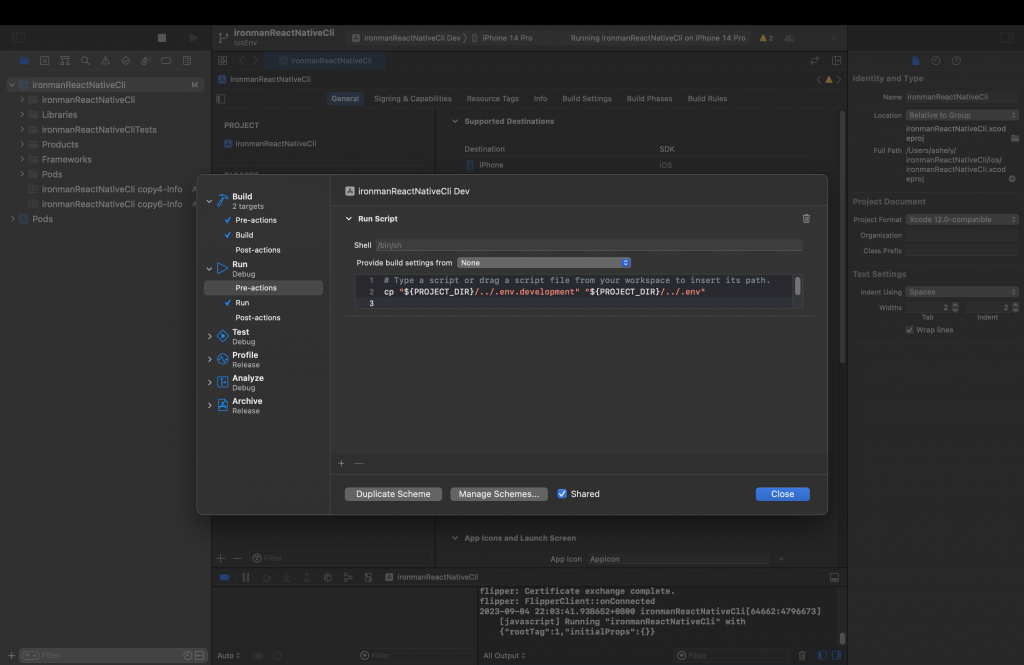Collapse the Run Script section
1024x665 pixels.
coord(349,219)
